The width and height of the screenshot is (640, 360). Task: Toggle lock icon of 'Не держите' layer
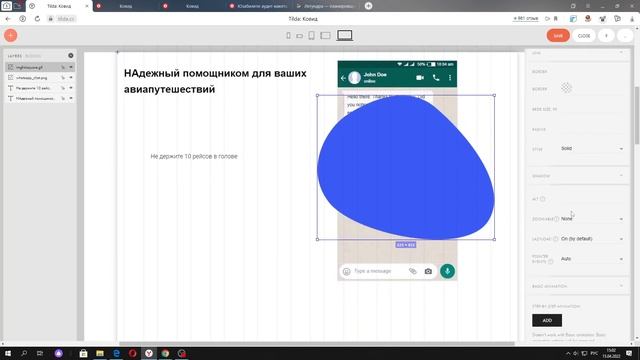(x=63, y=88)
